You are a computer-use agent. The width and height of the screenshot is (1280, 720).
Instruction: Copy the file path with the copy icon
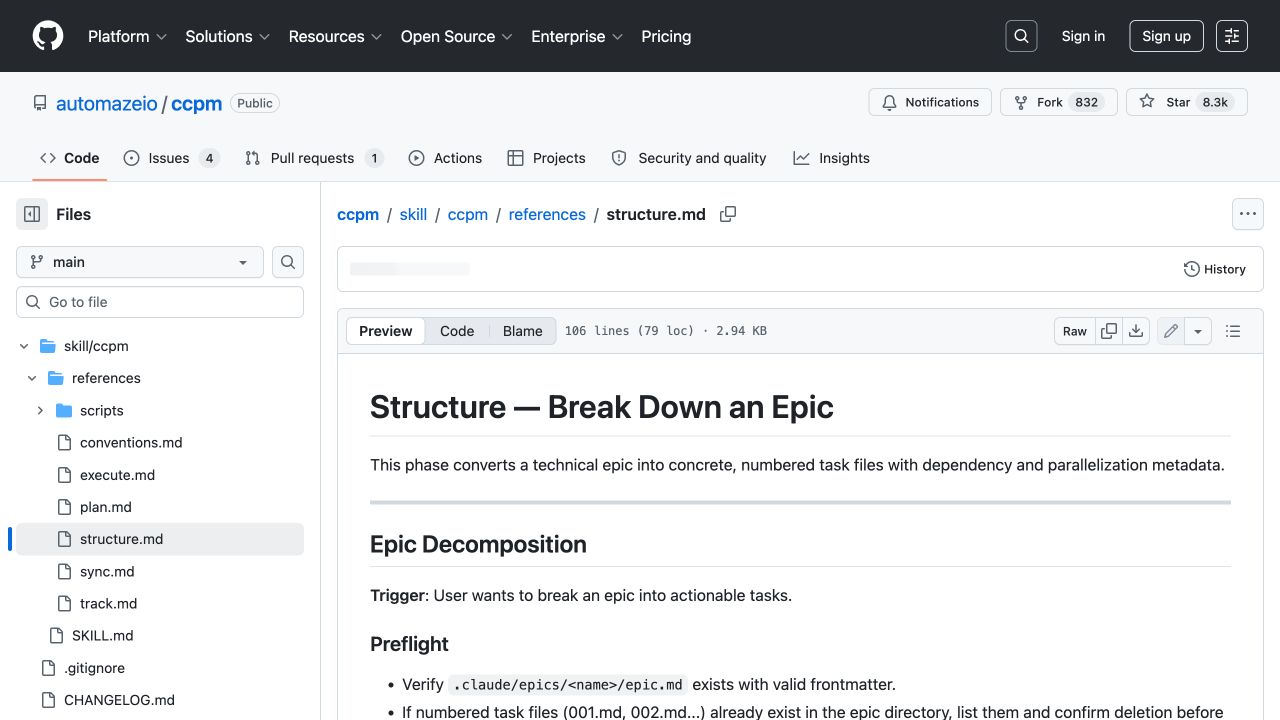(728, 214)
